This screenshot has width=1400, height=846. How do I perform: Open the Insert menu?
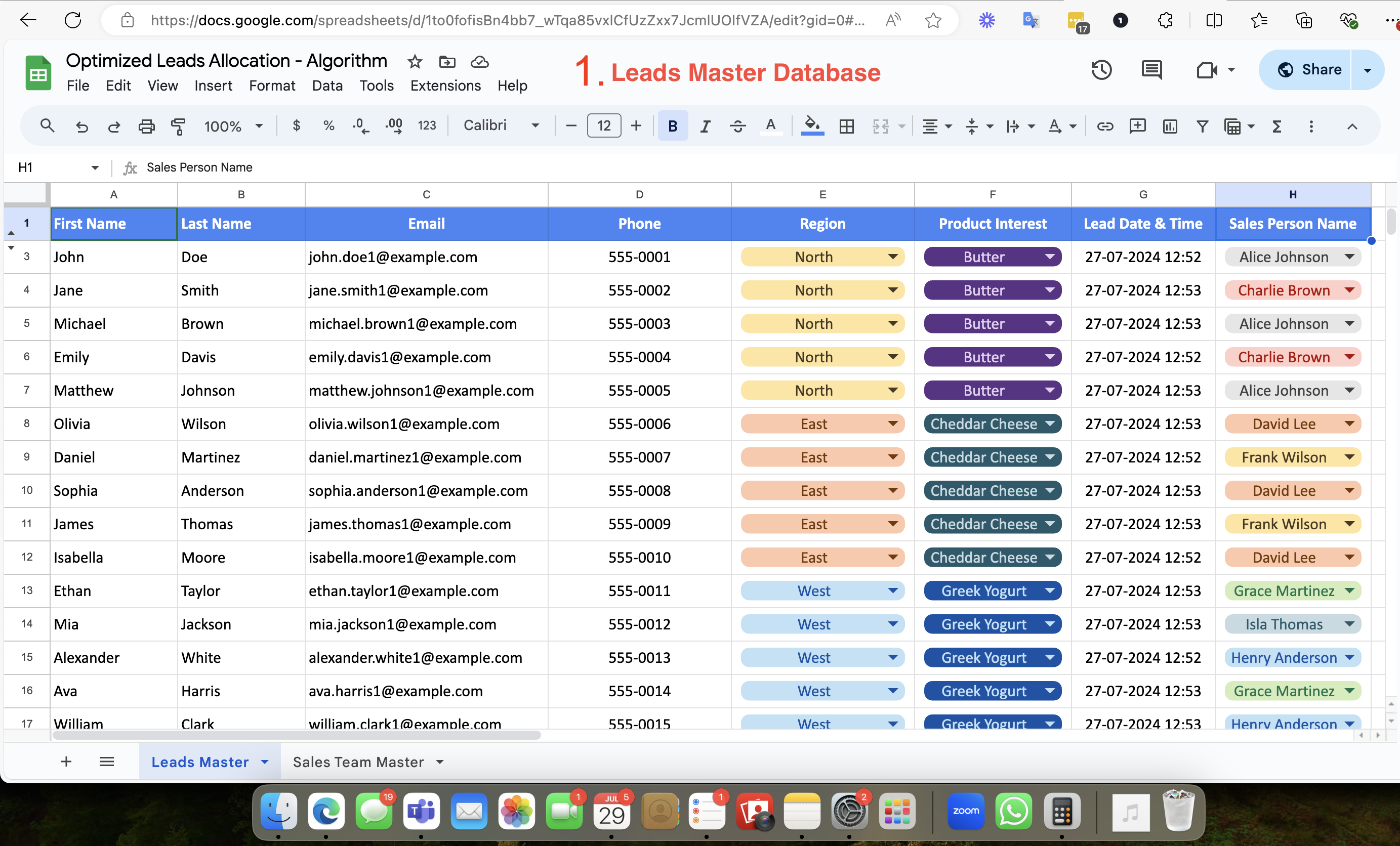(213, 86)
